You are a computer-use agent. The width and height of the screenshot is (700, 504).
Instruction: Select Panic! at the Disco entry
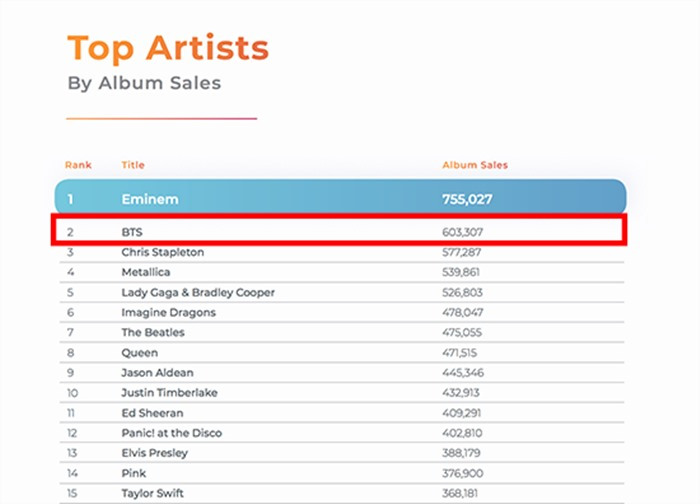[x=171, y=433]
